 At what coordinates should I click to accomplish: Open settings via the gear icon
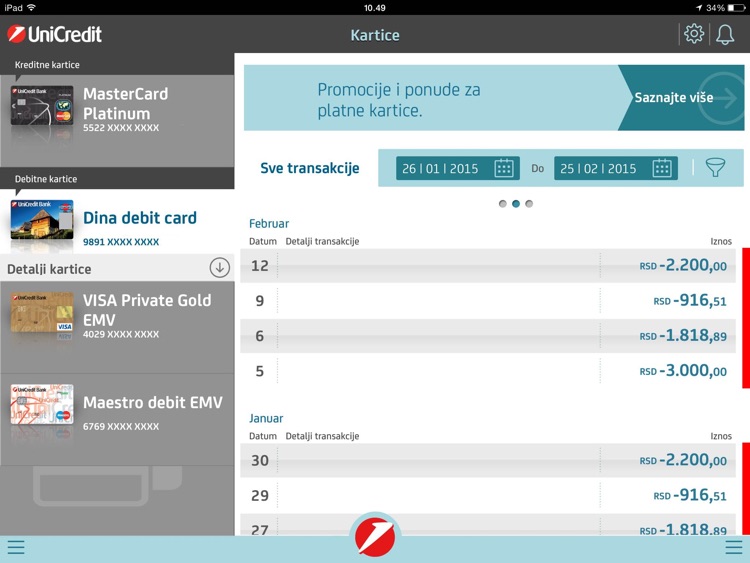(x=693, y=34)
